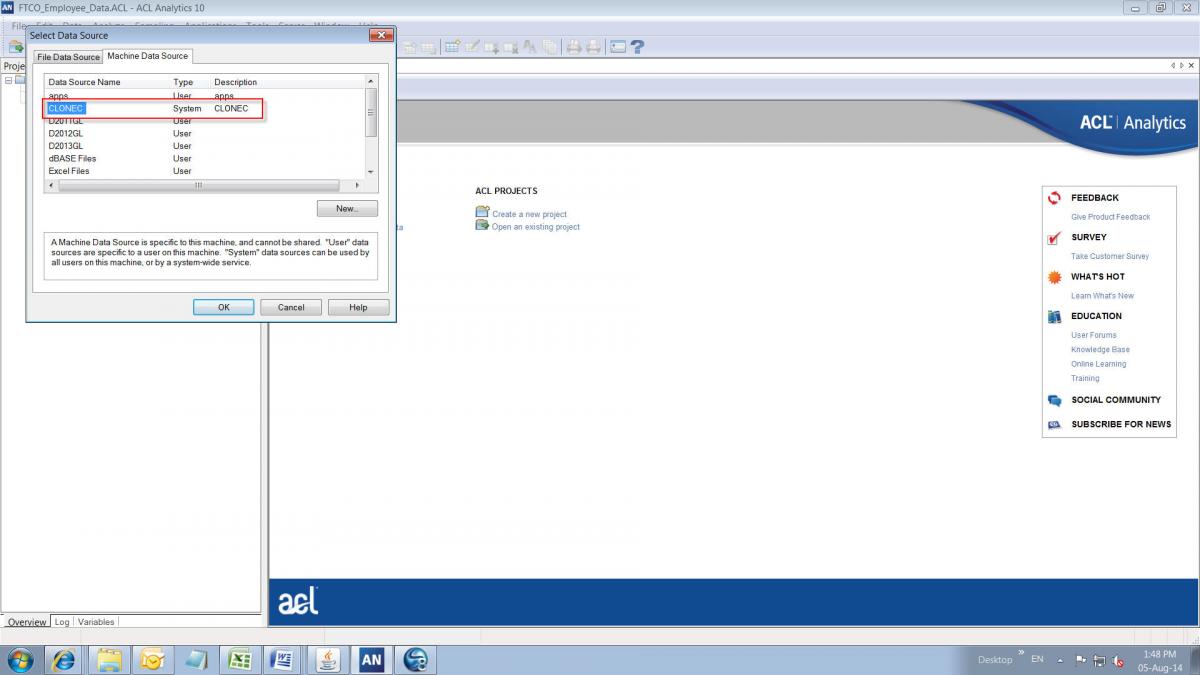
Task: Close the Select Data Source dialog
Action: pos(380,35)
